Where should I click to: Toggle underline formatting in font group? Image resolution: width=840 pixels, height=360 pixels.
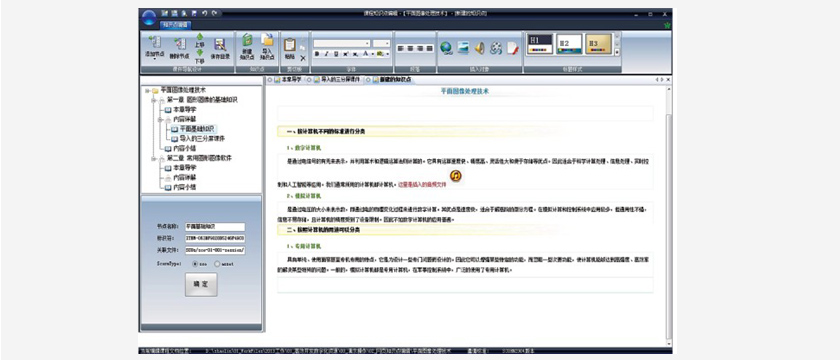336,54
